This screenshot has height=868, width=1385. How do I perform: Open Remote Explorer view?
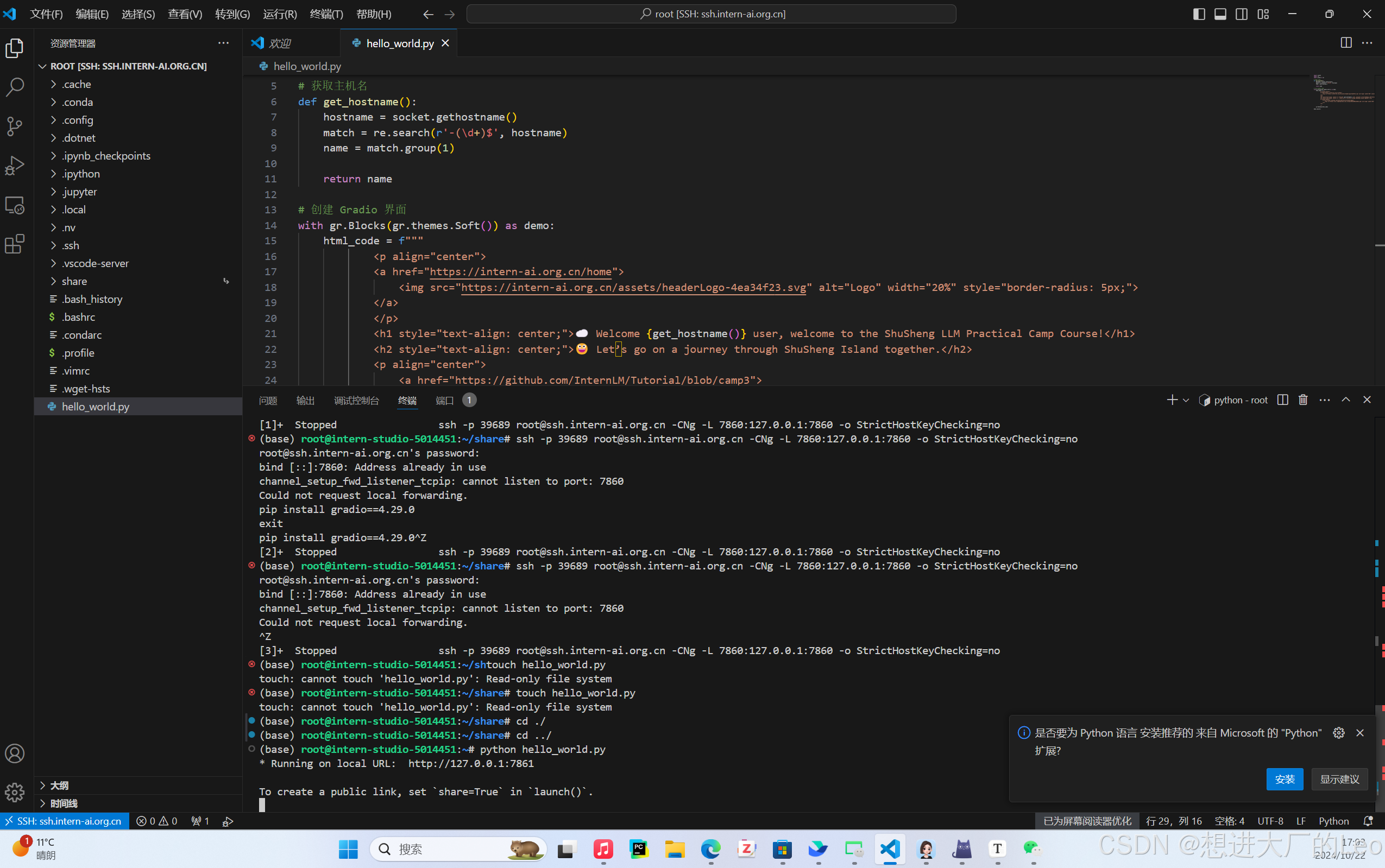pyautogui.click(x=14, y=205)
